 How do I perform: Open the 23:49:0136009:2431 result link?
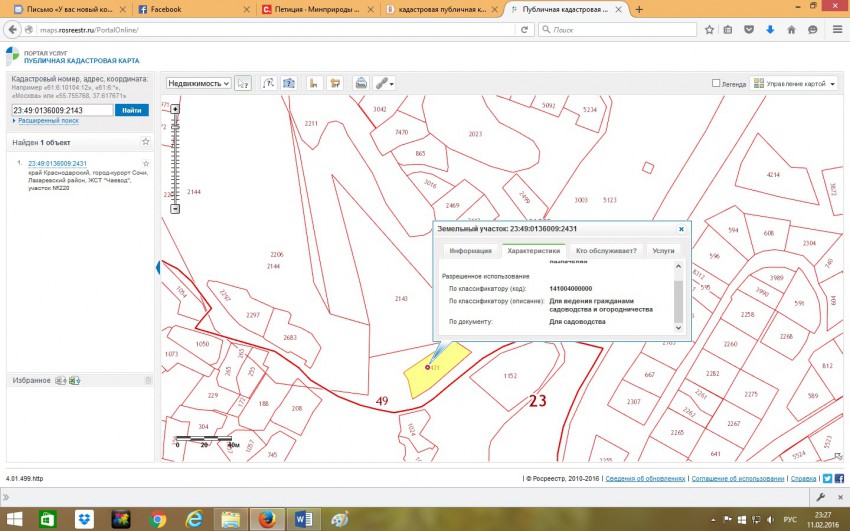(x=57, y=163)
